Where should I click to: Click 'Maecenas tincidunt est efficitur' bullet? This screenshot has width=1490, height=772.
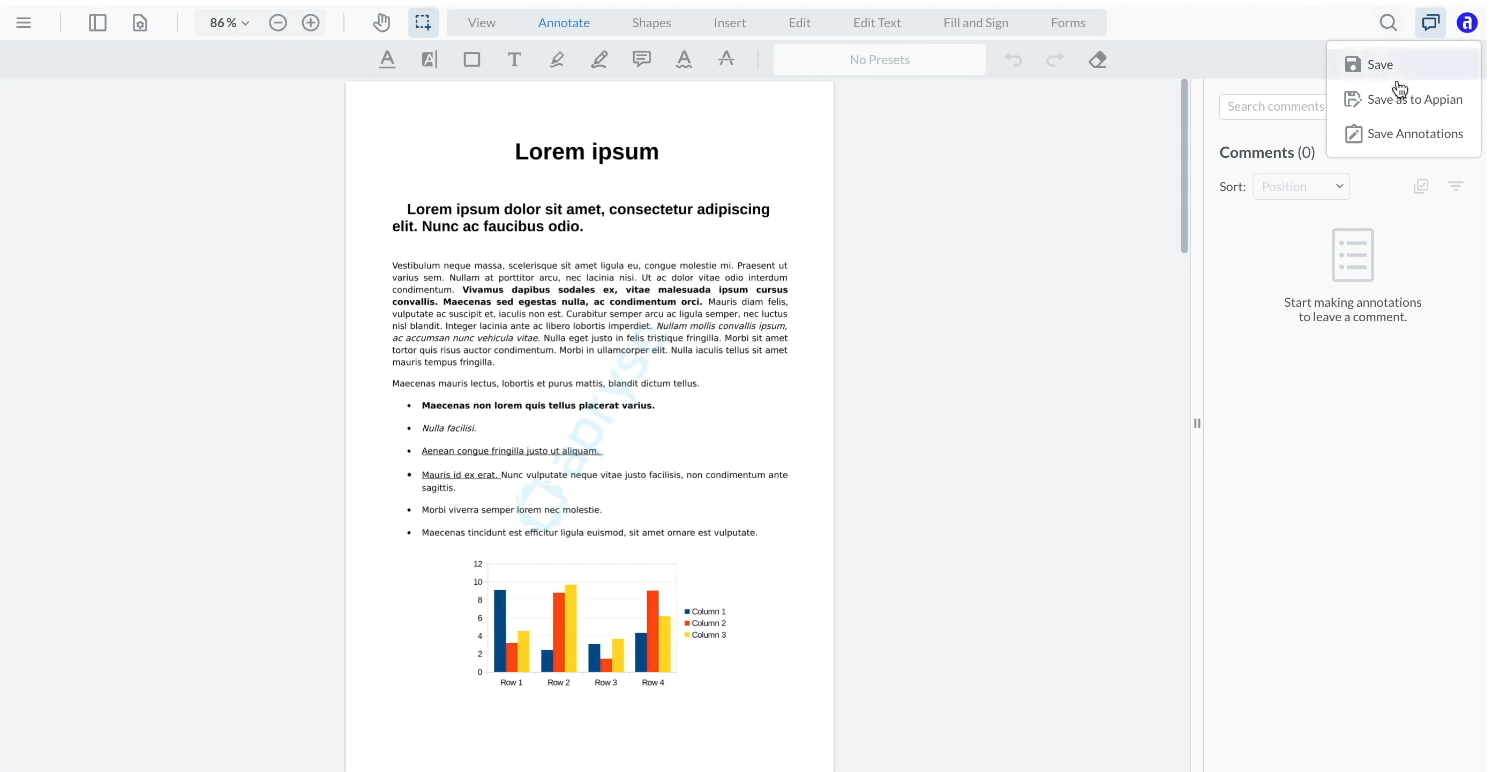coord(590,533)
